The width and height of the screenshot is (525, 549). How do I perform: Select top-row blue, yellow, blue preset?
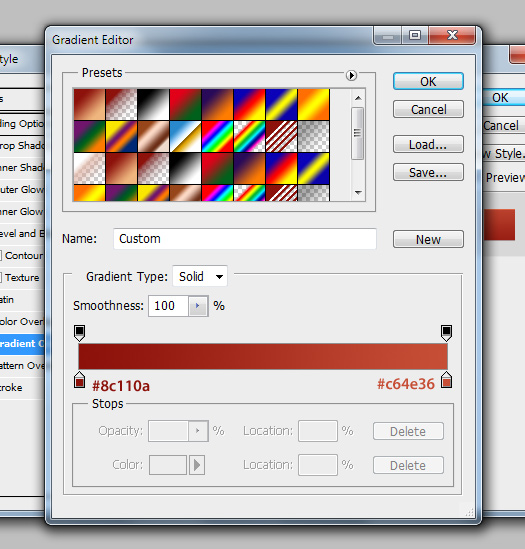(281, 104)
